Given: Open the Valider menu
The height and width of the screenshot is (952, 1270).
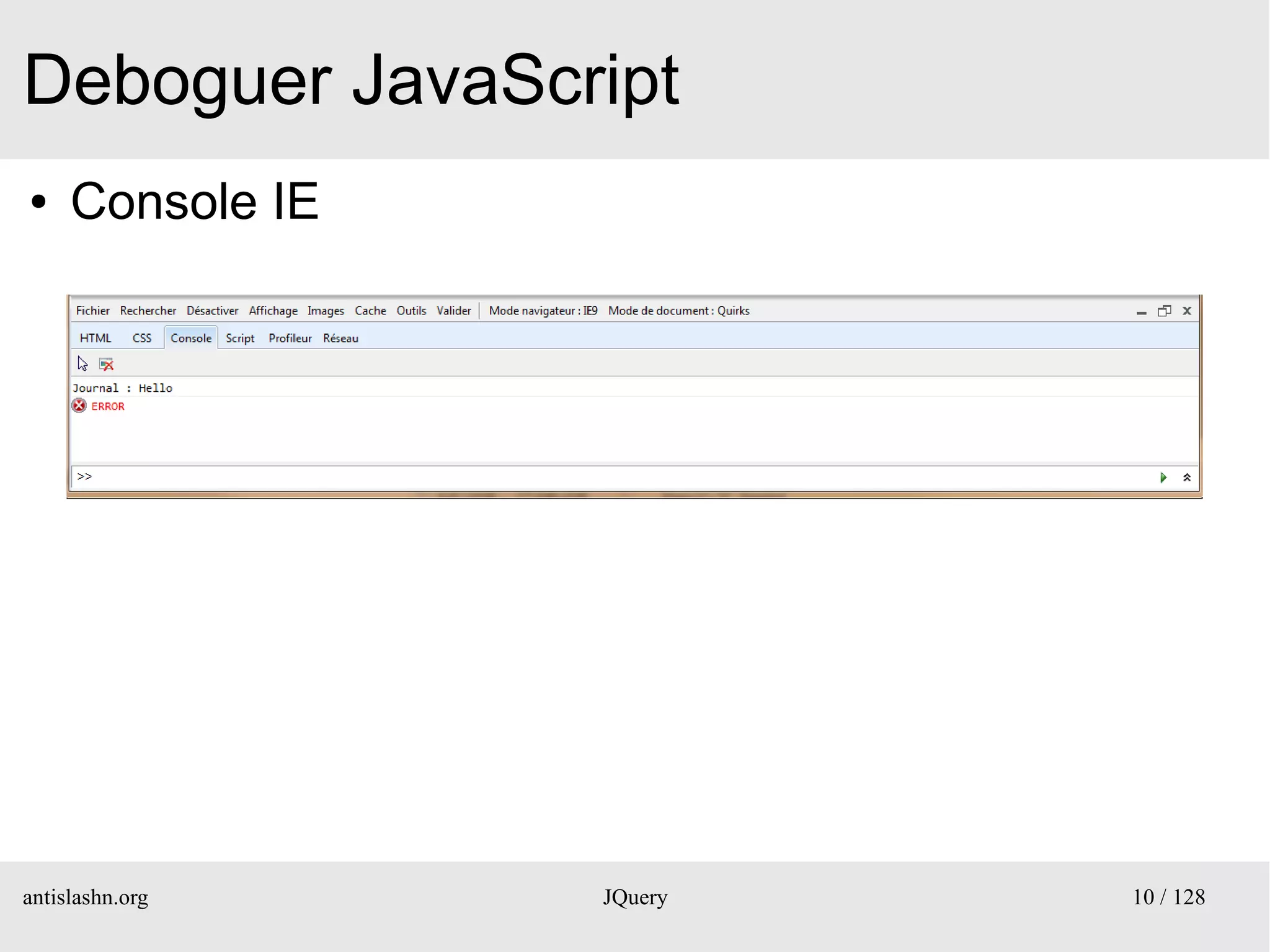Looking at the screenshot, I should (453, 311).
